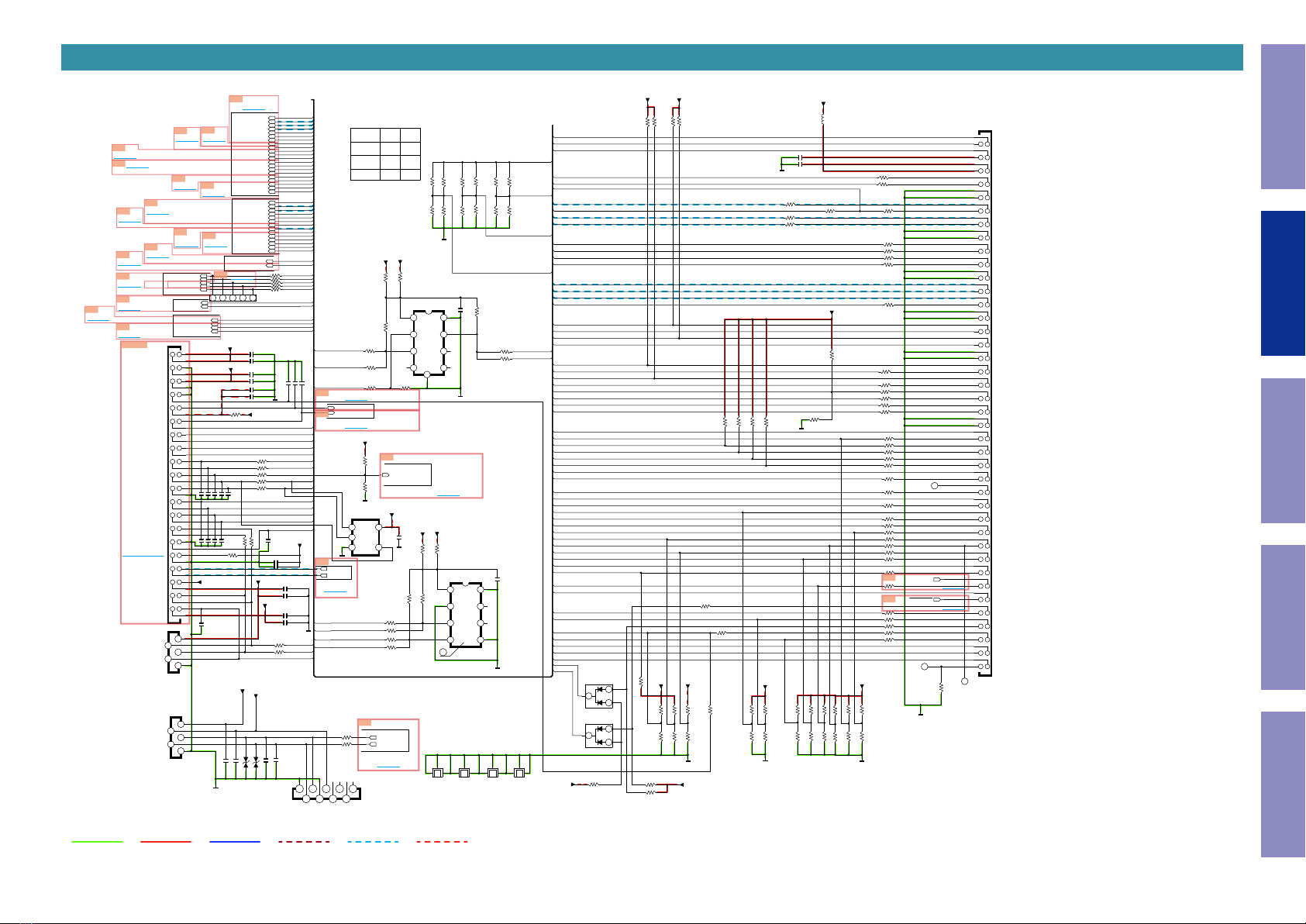Select the solid green legend line
The width and height of the screenshot is (1306, 924).
tap(97, 841)
